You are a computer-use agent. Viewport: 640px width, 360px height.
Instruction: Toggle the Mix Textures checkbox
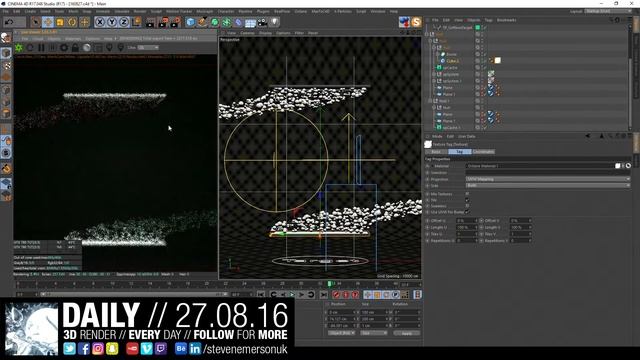(x=467, y=194)
